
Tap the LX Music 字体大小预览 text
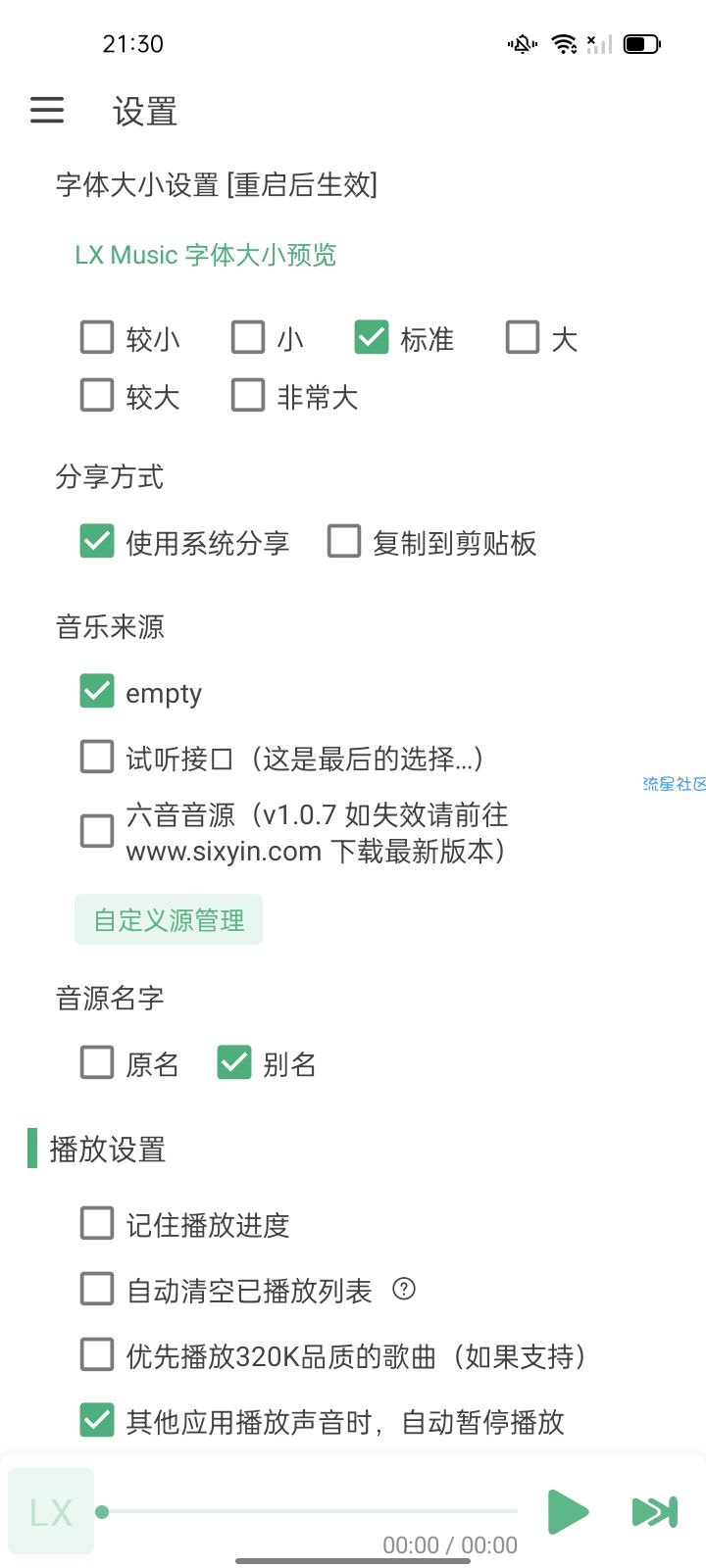click(x=206, y=255)
